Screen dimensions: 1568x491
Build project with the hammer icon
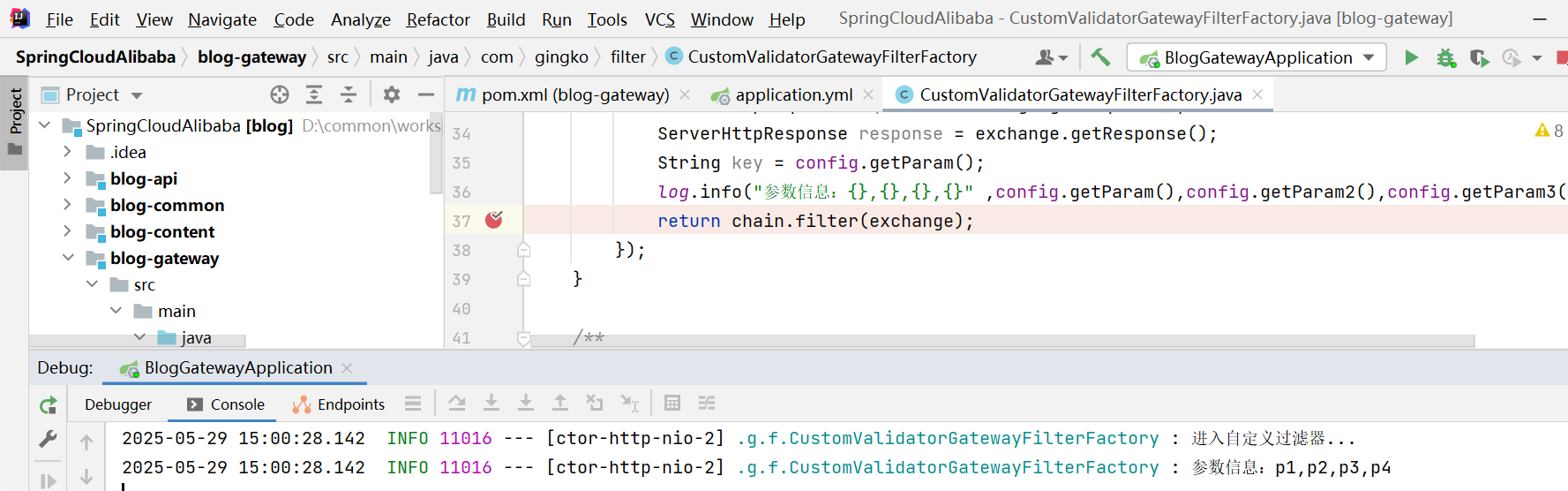(x=1099, y=57)
